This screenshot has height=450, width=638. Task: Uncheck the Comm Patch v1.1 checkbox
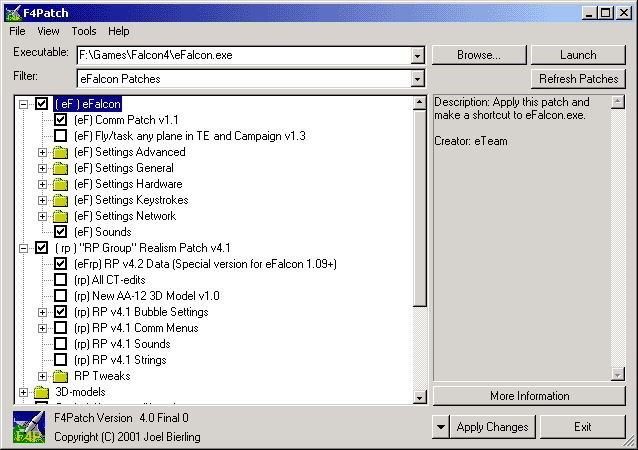click(61, 120)
